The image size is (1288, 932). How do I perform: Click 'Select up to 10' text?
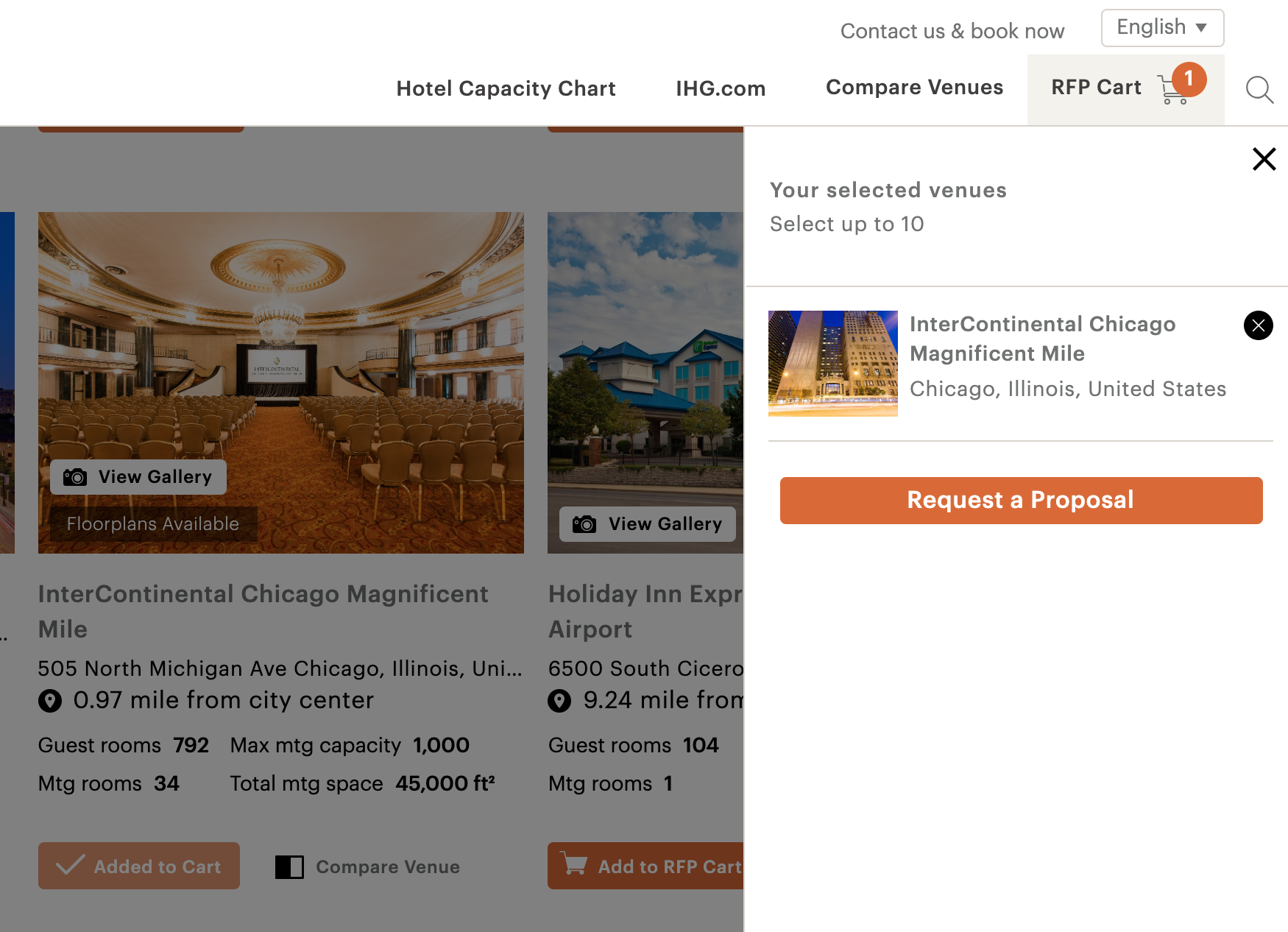847,224
